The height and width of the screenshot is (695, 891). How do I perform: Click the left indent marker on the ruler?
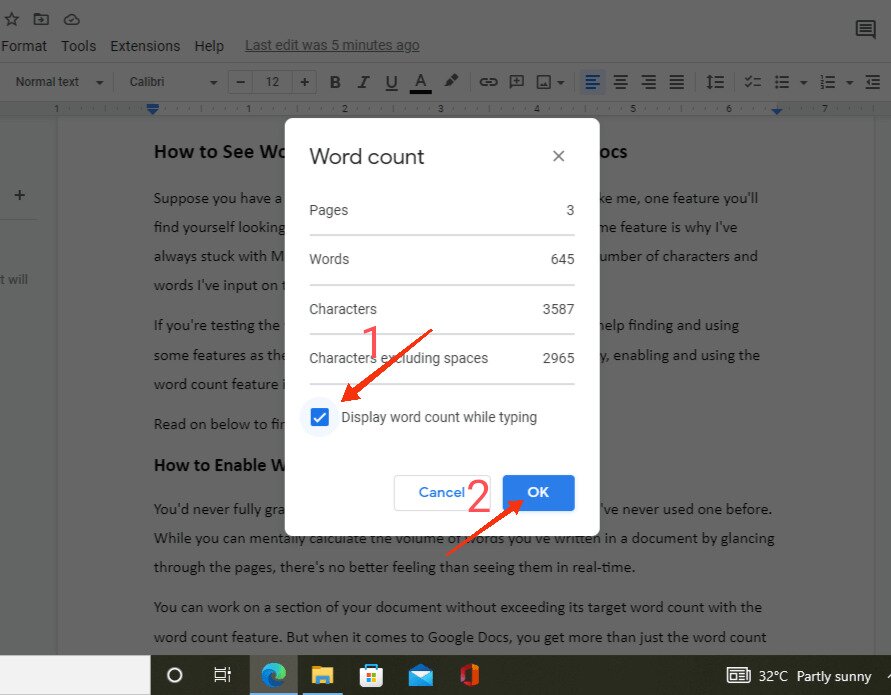(x=152, y=109)
